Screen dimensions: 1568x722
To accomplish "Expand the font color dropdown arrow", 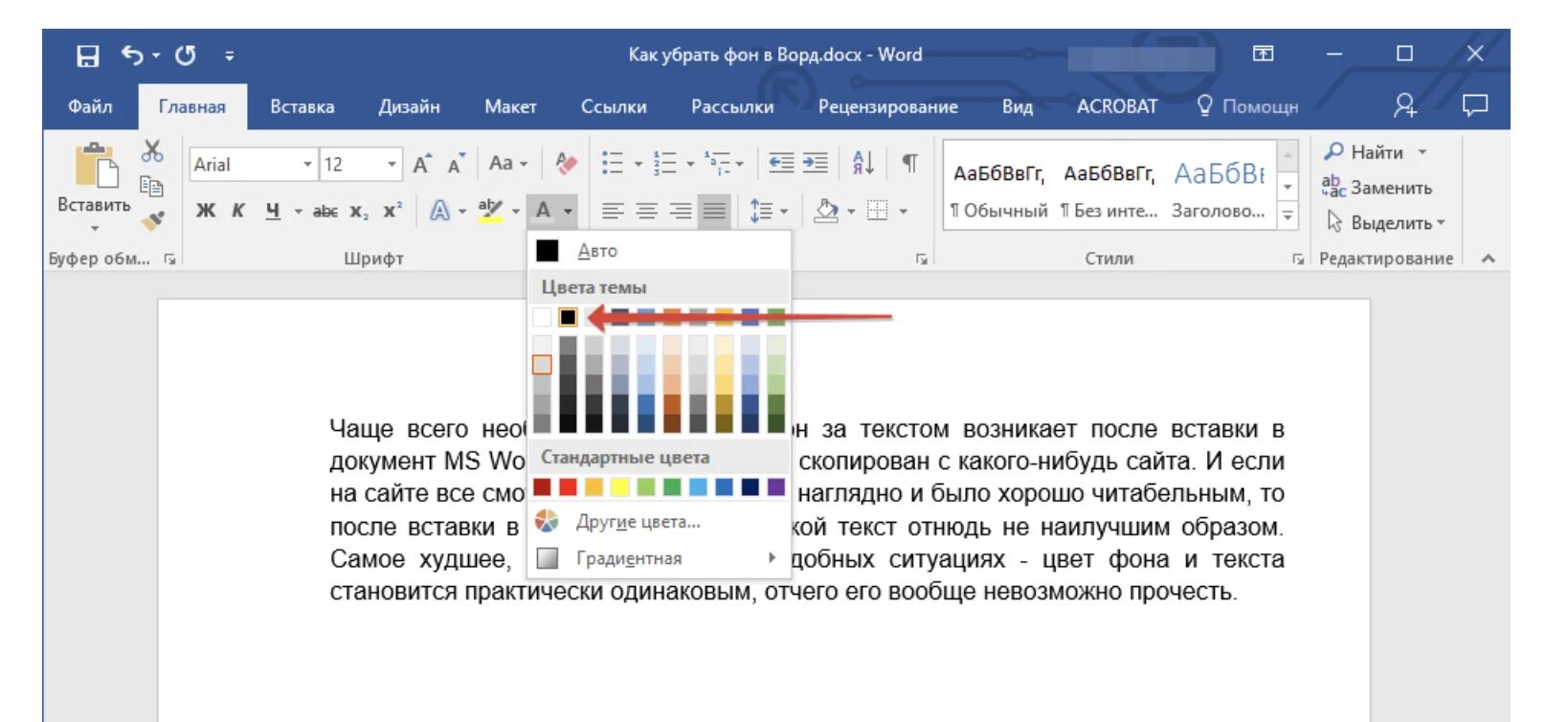I will coord(569,211).
